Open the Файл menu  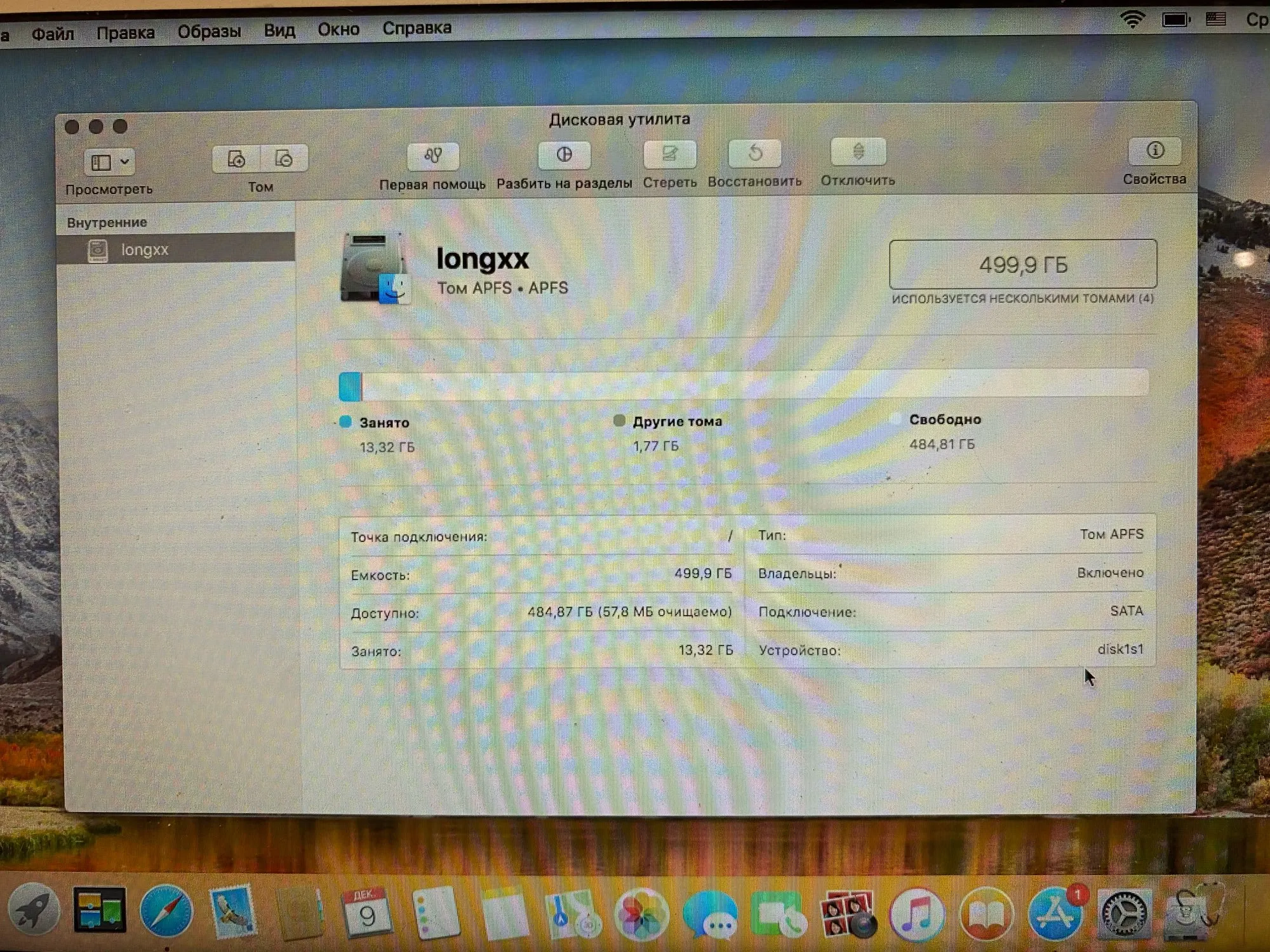53,33
